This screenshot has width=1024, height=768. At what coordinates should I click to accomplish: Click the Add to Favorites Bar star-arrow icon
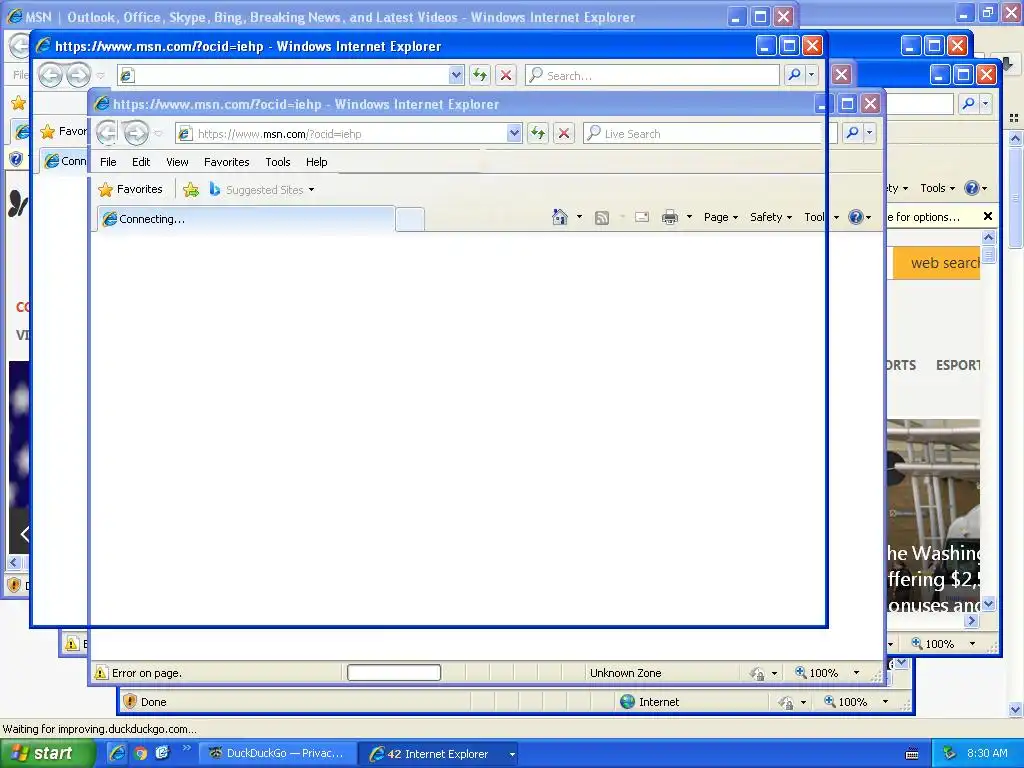coord(191,189)
